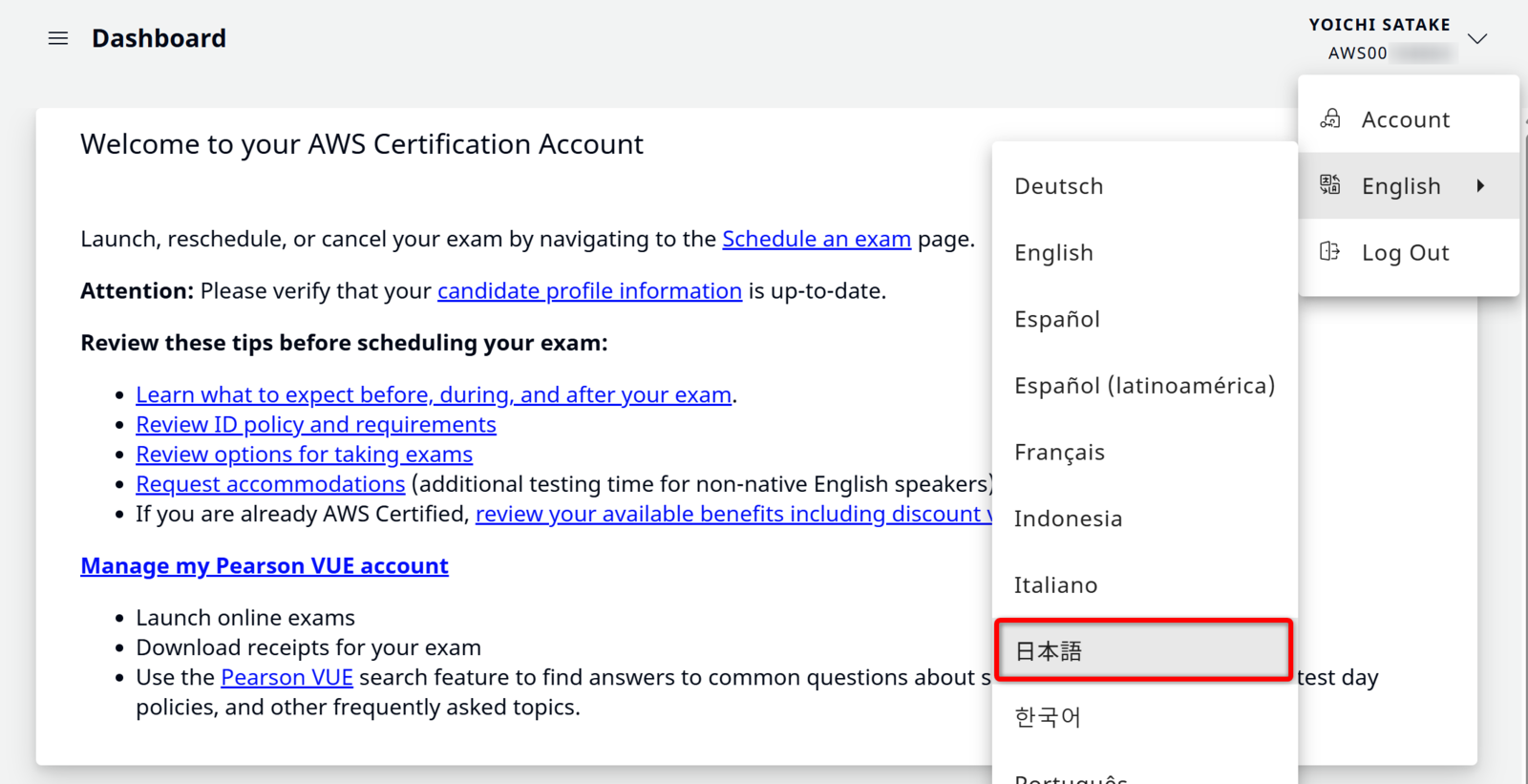Open the candidate profile information link

coord(589,290)
